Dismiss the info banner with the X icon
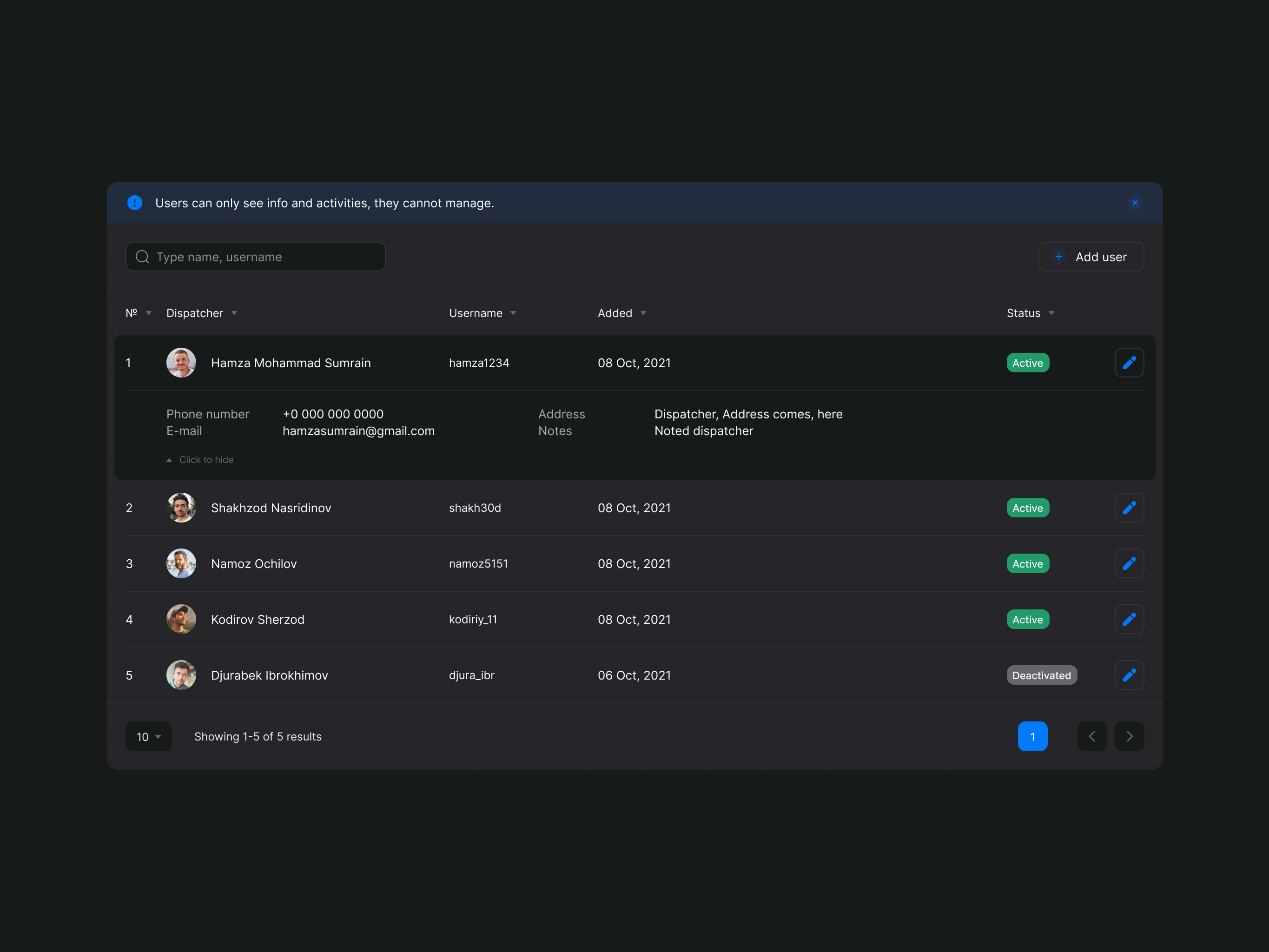This screenshot has height=952, width=1269. tap(1135, 203)
